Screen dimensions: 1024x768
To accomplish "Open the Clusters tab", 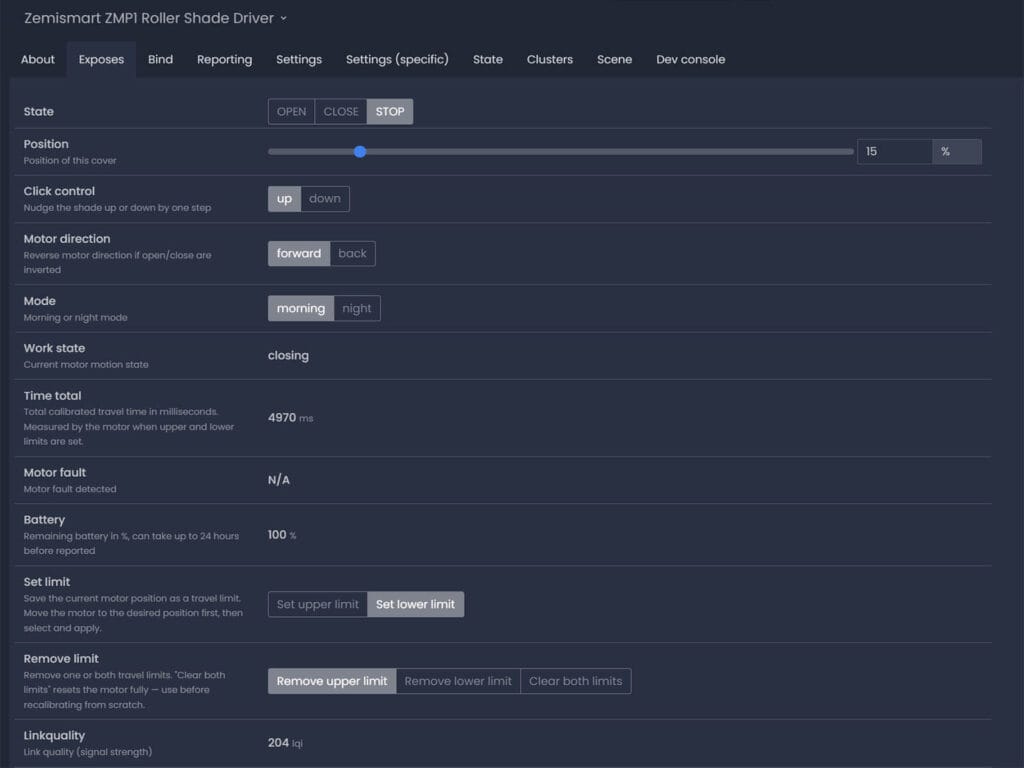I will pos(549,59).
